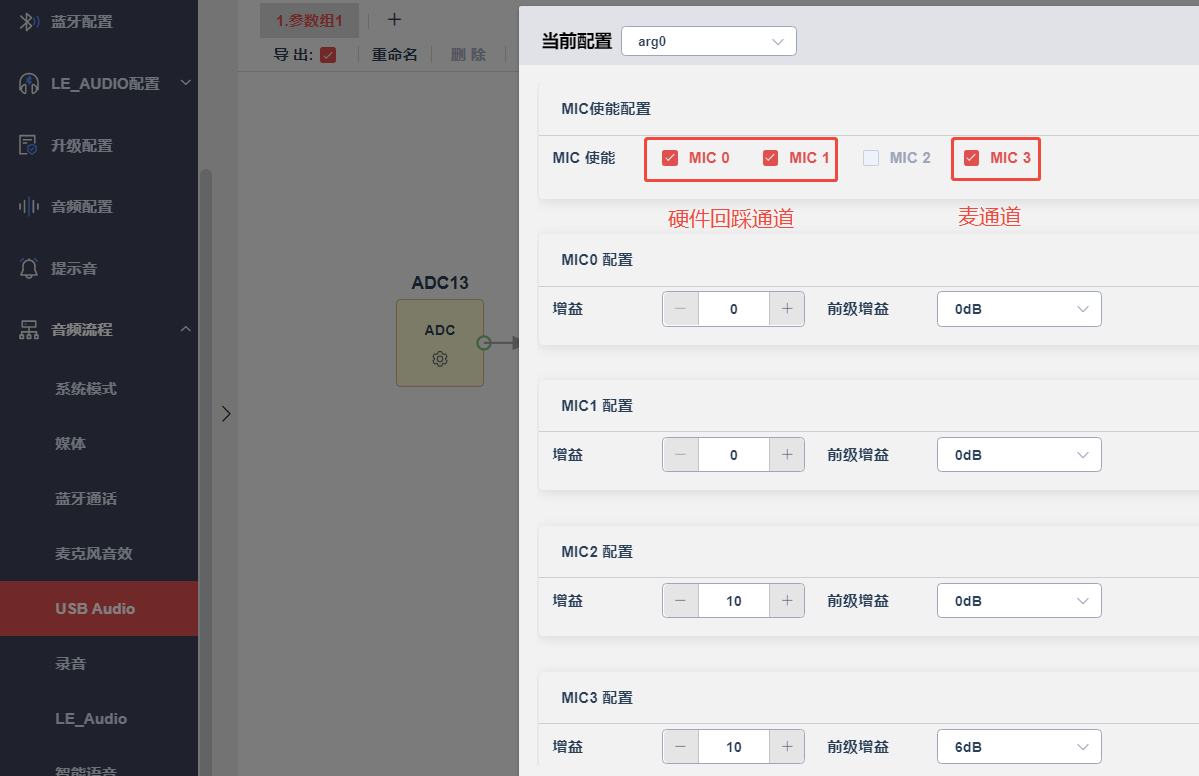Click the LE_AUDIO配置 headphone icon
The height and width of the screenshot is (776, 1199).
(x=29, y=83)
